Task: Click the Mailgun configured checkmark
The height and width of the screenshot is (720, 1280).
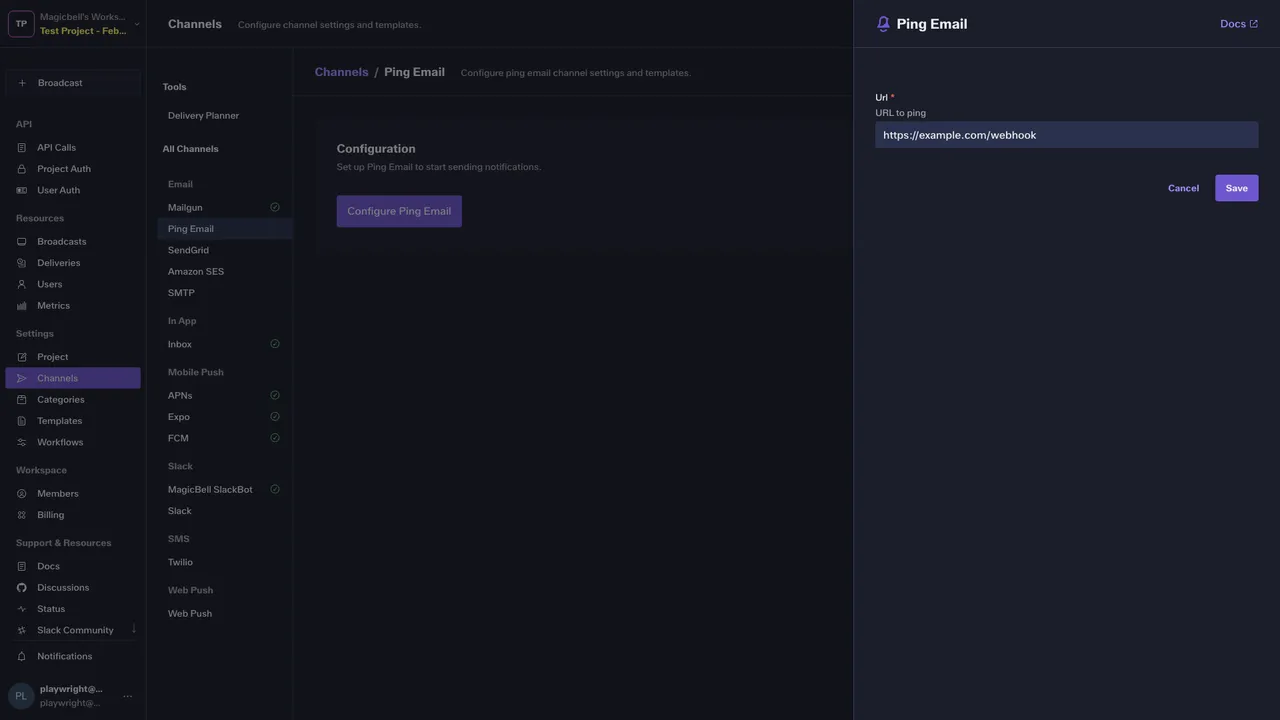Action: (x=275, y=207)
